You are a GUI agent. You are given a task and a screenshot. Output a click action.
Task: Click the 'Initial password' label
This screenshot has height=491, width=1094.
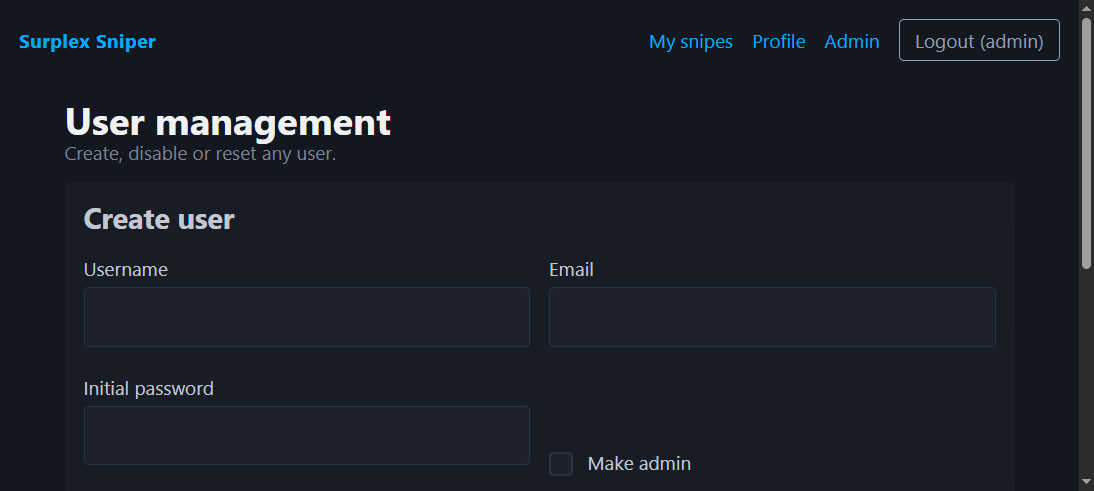click(149, 389)
